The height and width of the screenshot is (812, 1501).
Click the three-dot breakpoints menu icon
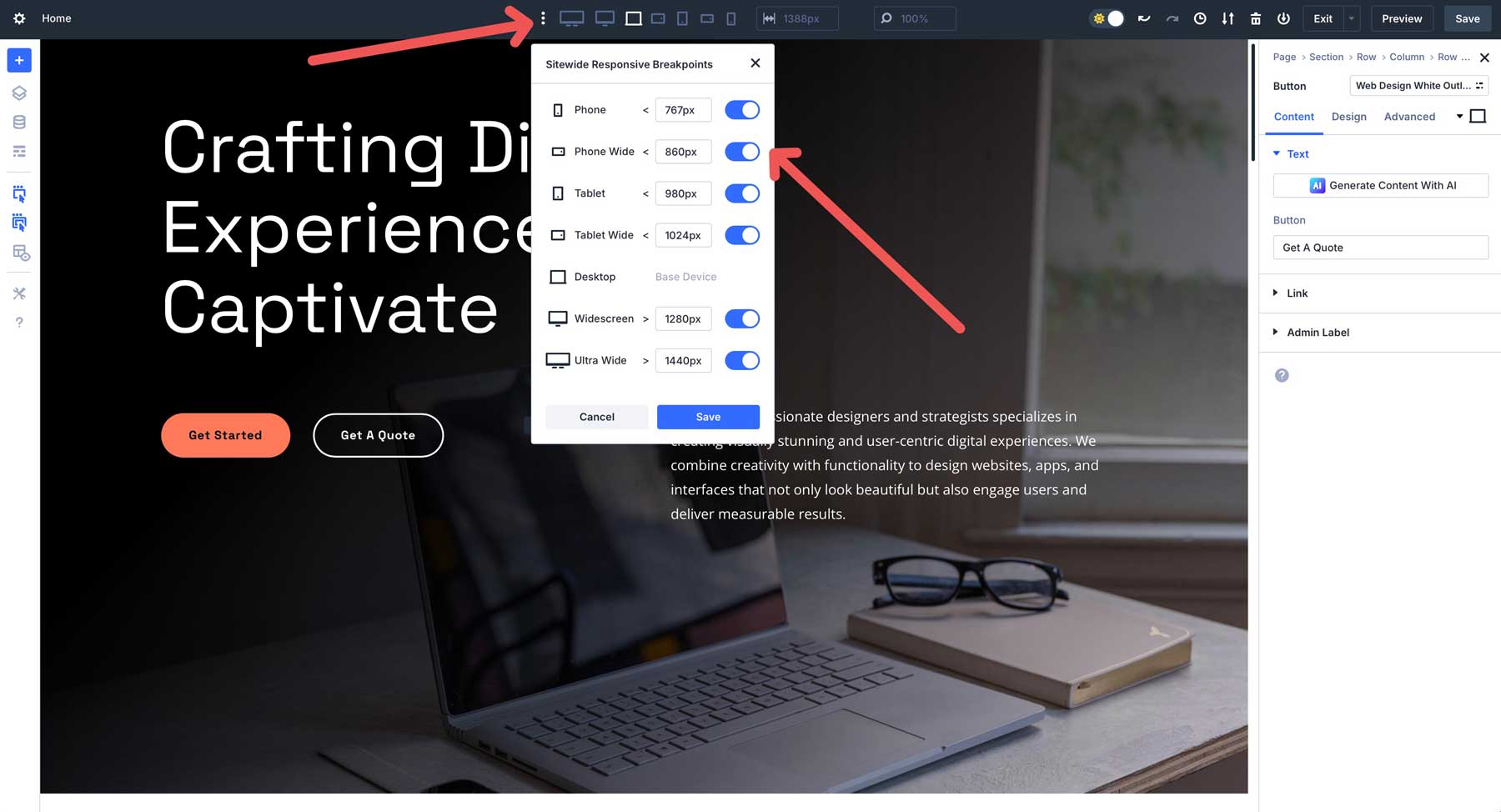tap(543, 18)
